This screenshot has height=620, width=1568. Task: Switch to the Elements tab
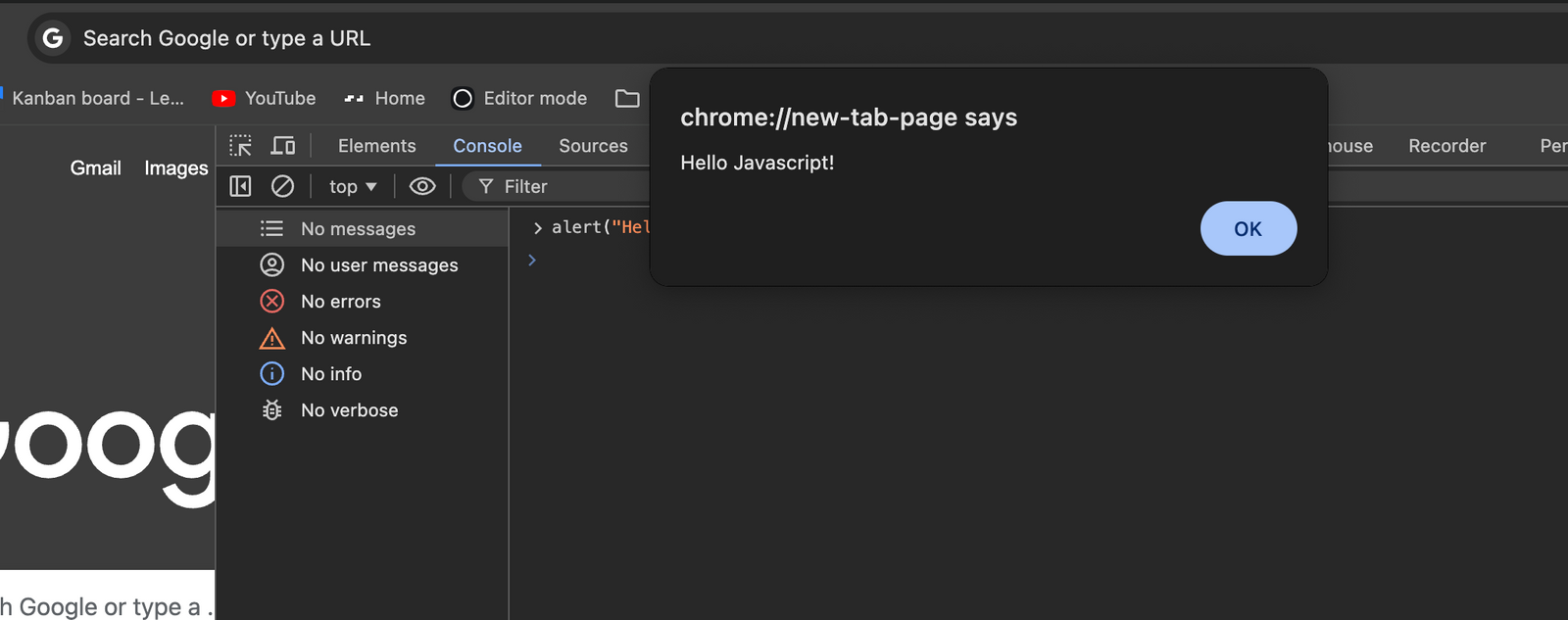(x=376, y=146)
